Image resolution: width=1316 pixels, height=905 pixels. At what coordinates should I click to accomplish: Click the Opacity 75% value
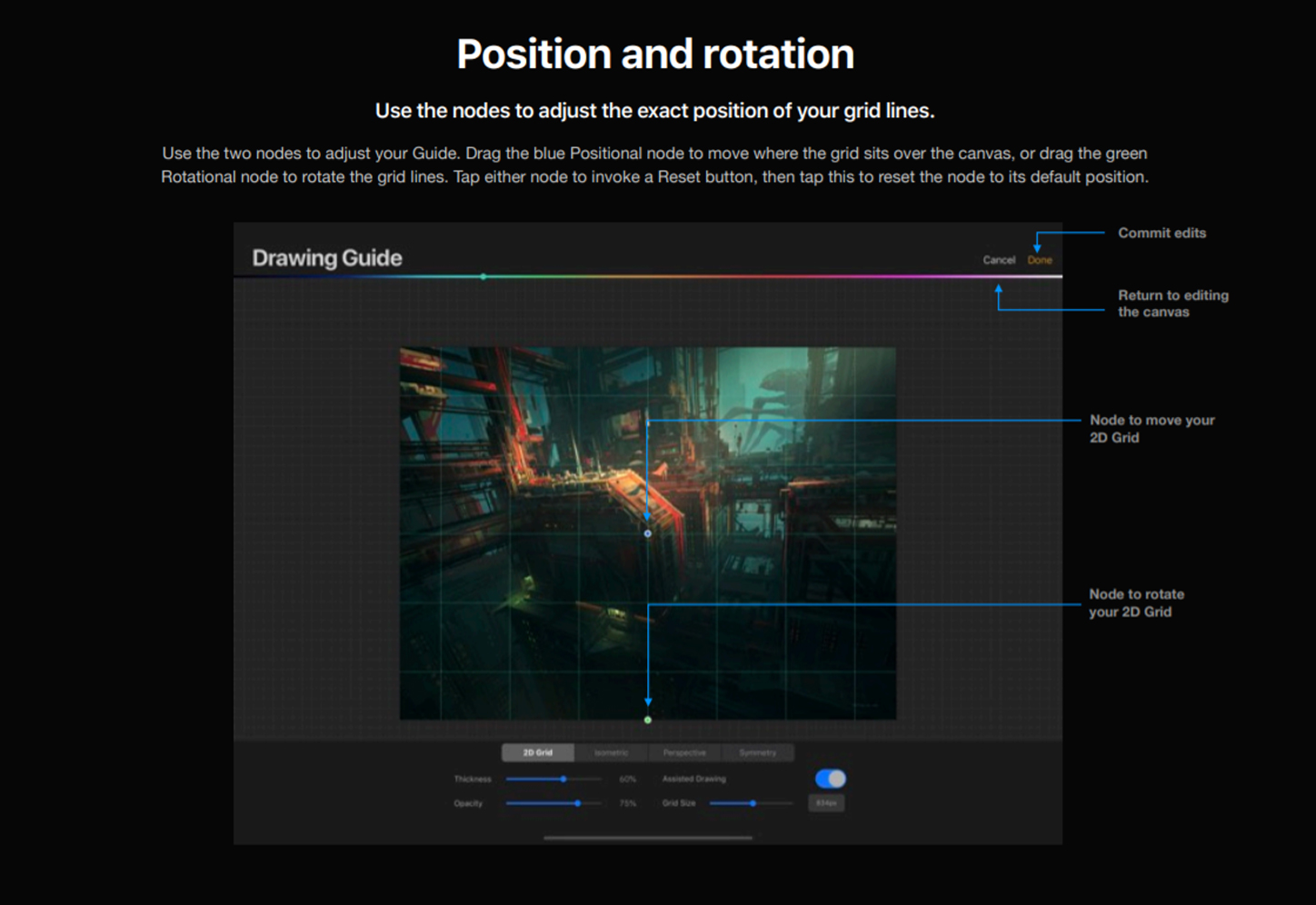627,803
